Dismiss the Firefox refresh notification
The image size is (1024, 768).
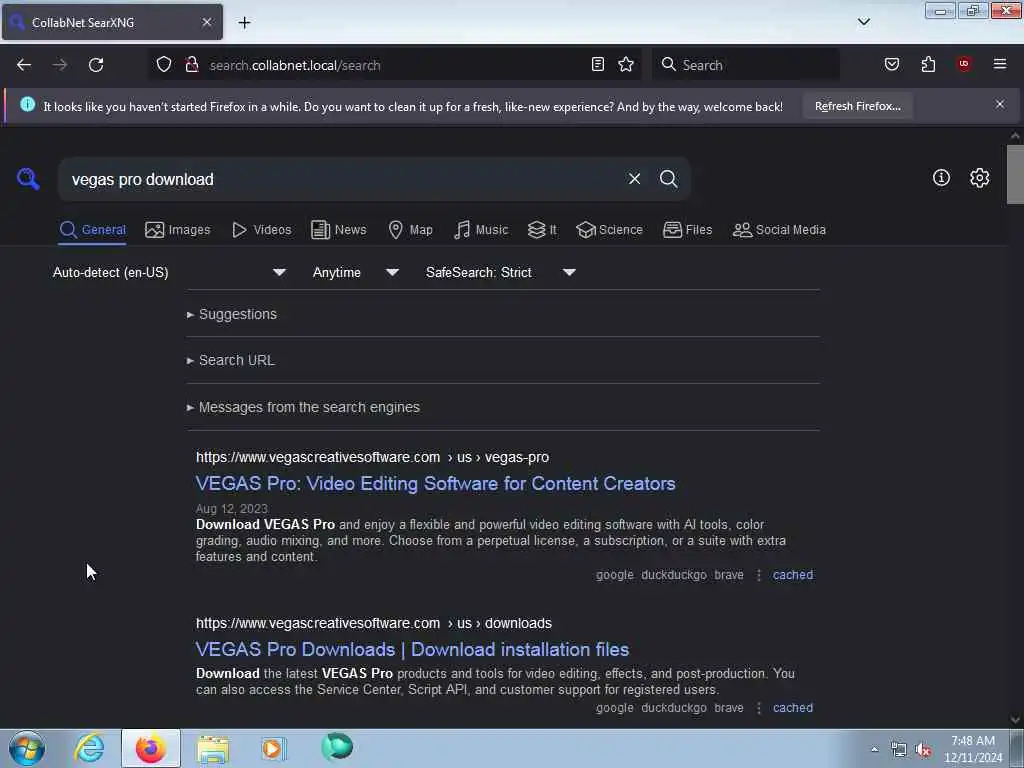(999, 104)
